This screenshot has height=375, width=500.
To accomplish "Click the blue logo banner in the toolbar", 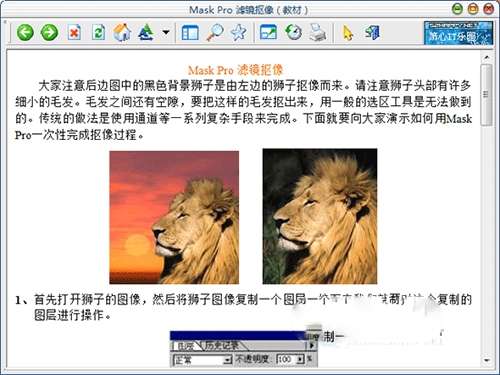I will pos(458,33).
